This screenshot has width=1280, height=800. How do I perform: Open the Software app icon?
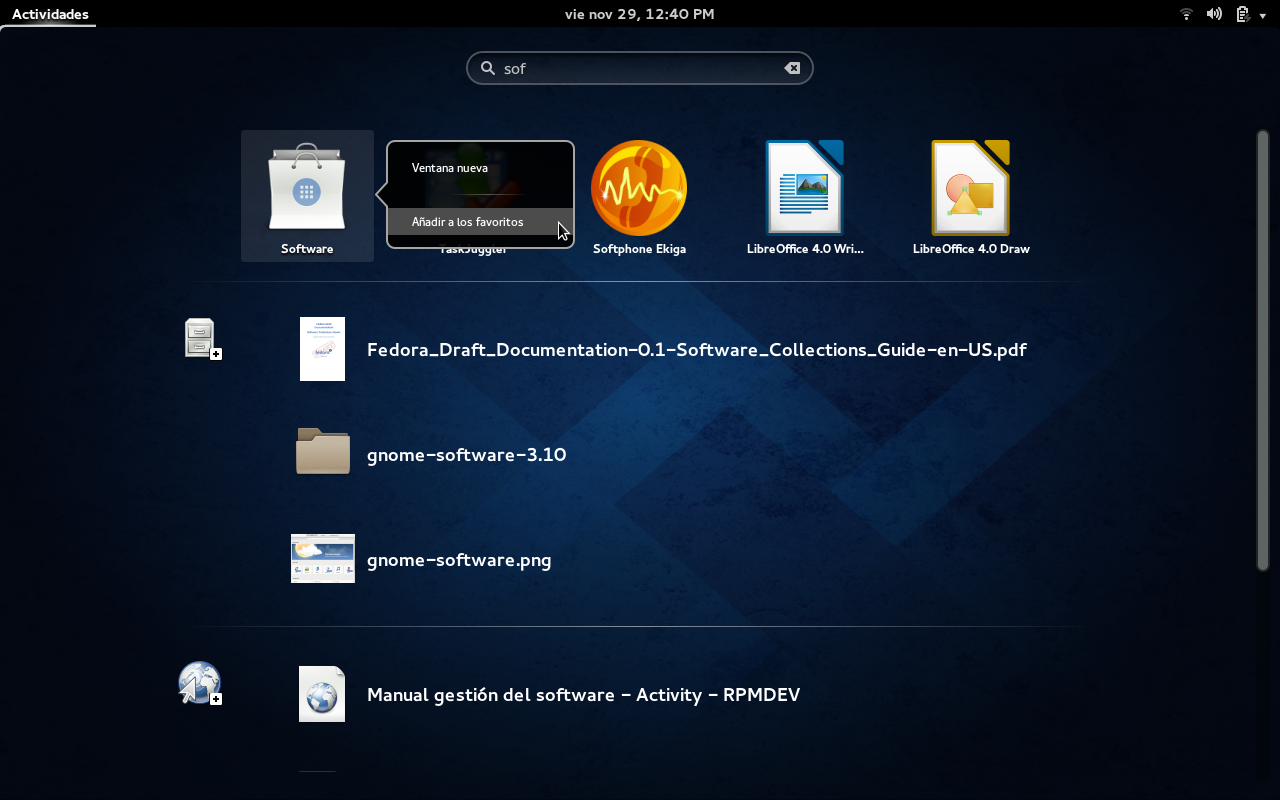[x=307, y=187]
